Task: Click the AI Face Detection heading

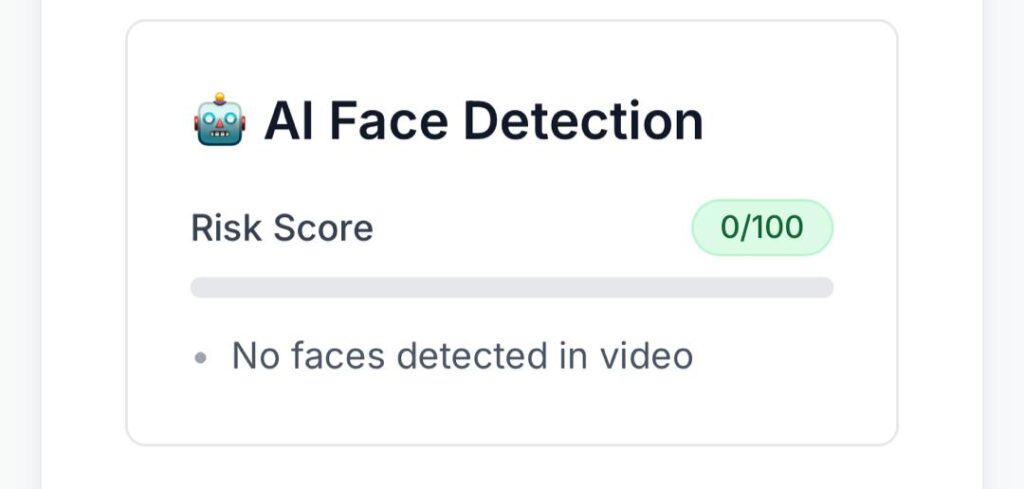Action: click(x=483, y=122)
